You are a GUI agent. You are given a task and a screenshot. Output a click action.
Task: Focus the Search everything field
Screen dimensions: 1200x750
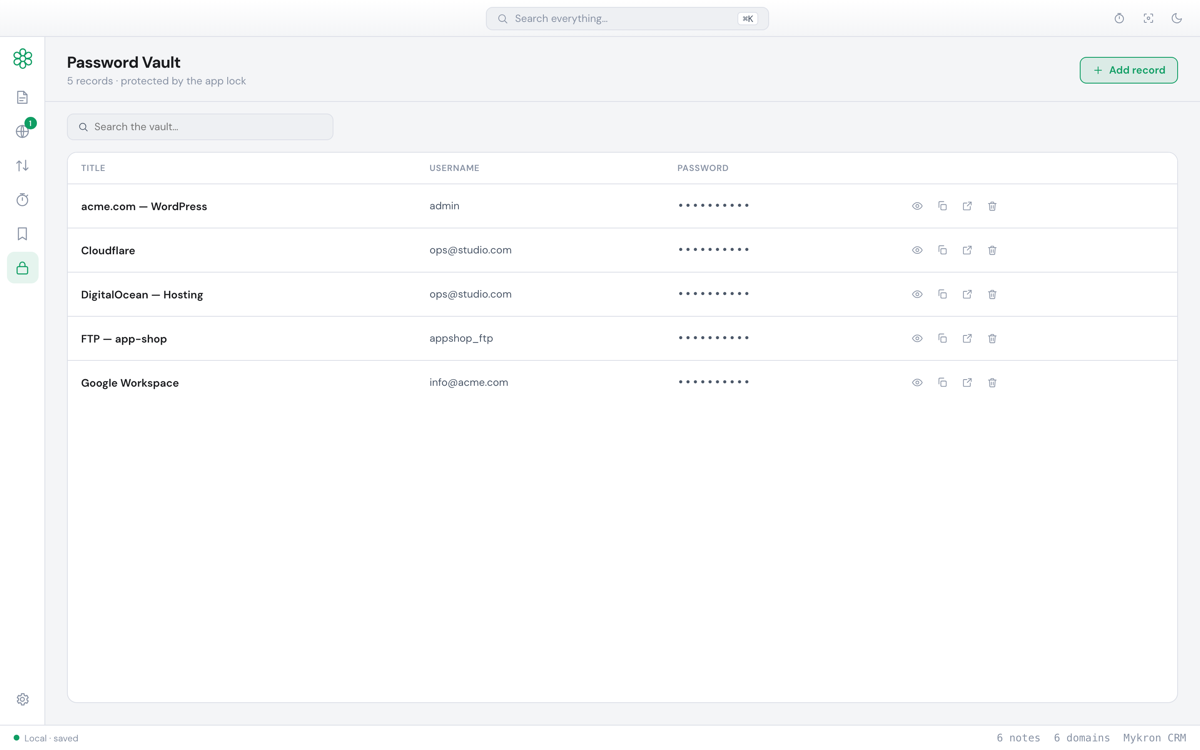pos(627,18)
